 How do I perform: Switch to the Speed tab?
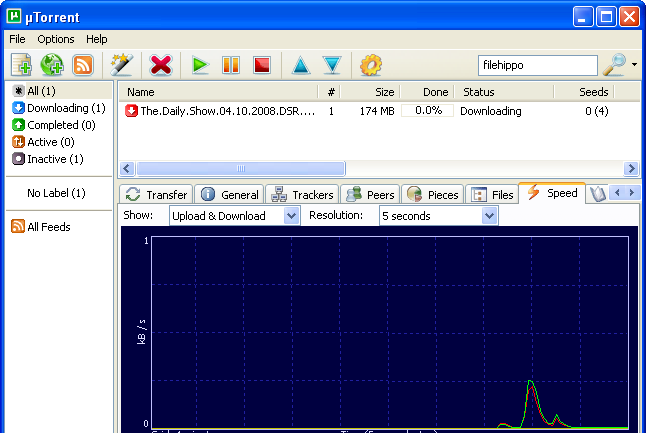click(552, 192)
